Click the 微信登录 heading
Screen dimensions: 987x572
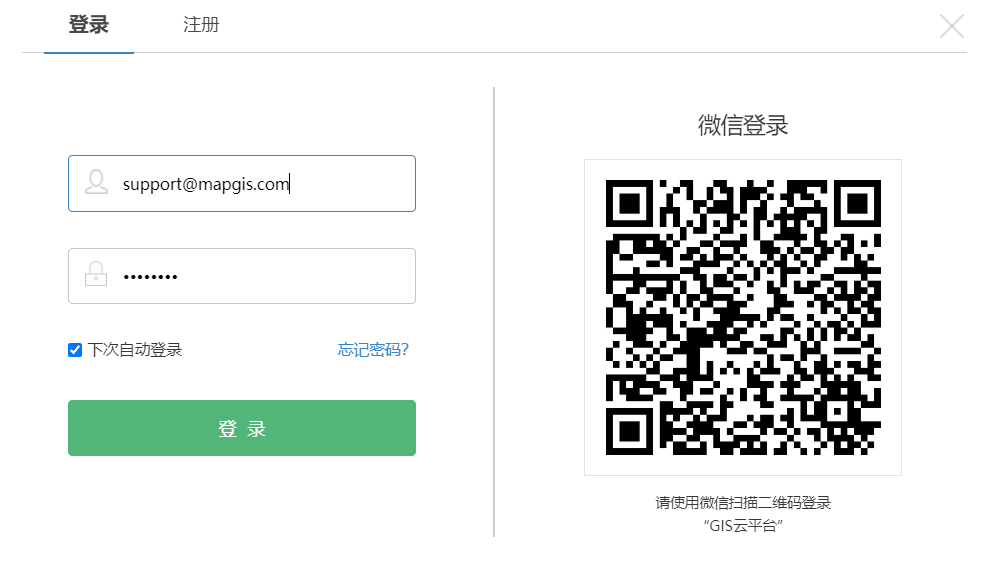[743, 125]
